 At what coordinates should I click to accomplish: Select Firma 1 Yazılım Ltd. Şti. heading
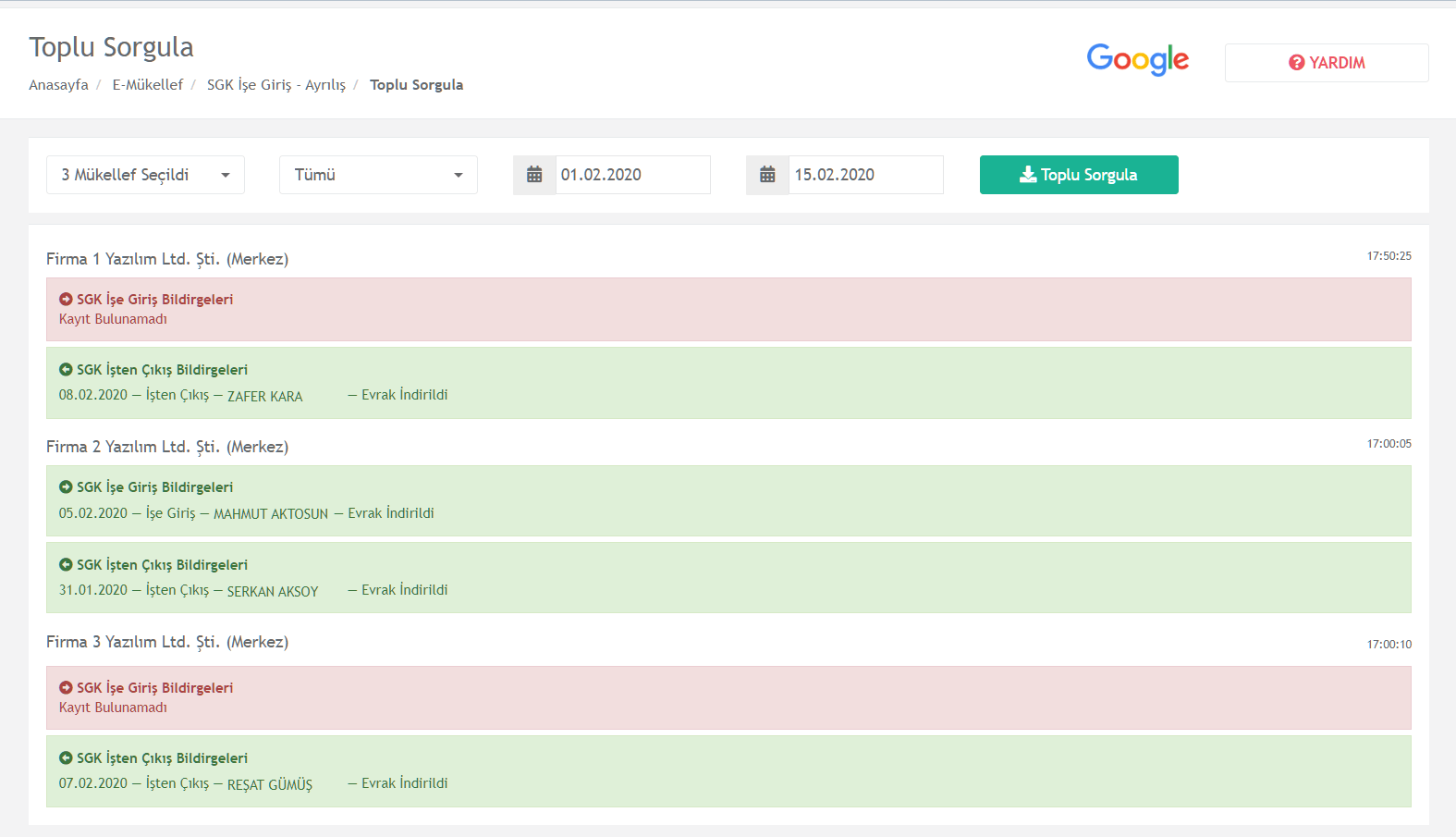click(x=167, y=259)
